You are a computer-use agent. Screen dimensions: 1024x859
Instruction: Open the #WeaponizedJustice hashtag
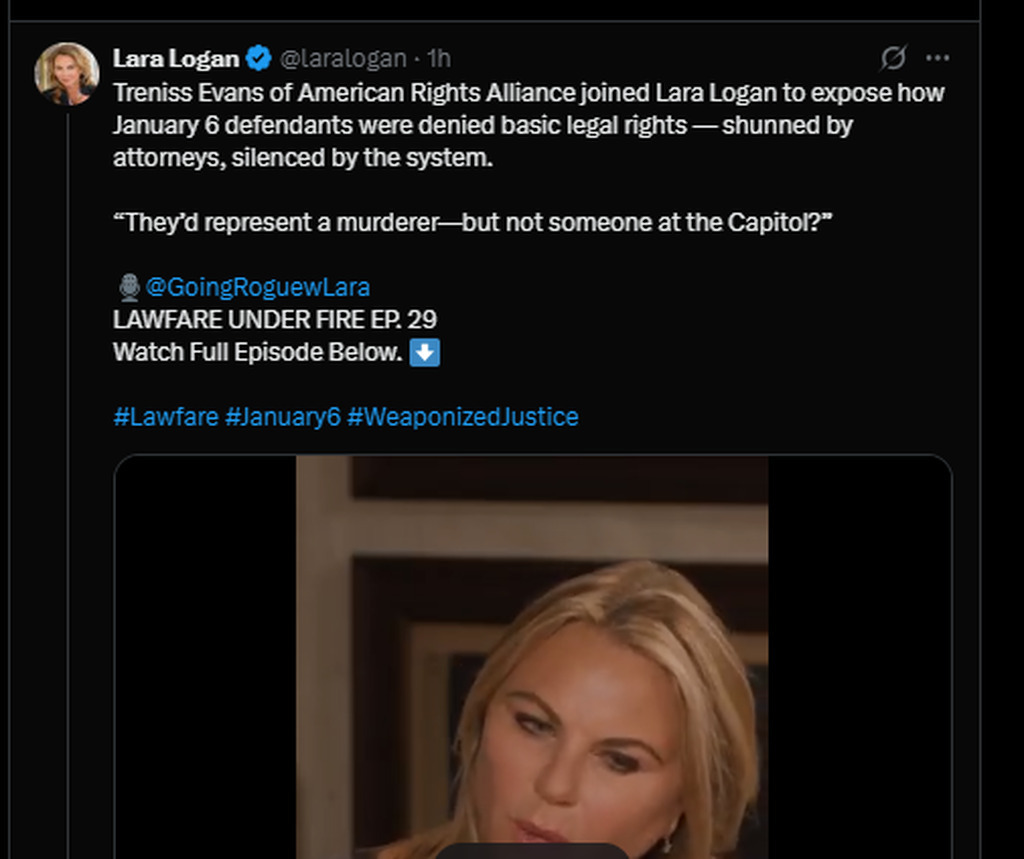pos(462,416)
